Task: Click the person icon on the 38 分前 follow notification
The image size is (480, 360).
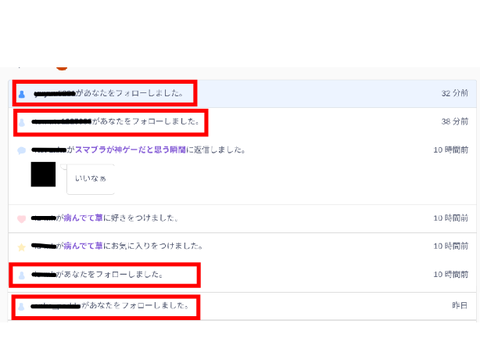Action: pos(22,123)
